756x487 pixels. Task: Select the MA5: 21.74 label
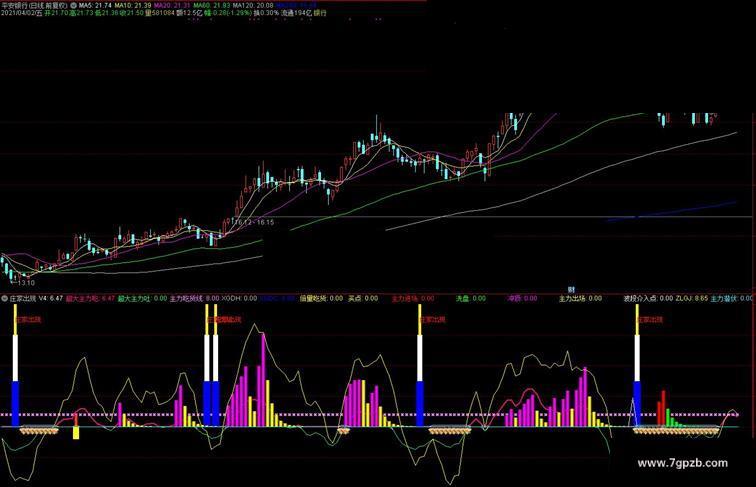coord(95,5)
